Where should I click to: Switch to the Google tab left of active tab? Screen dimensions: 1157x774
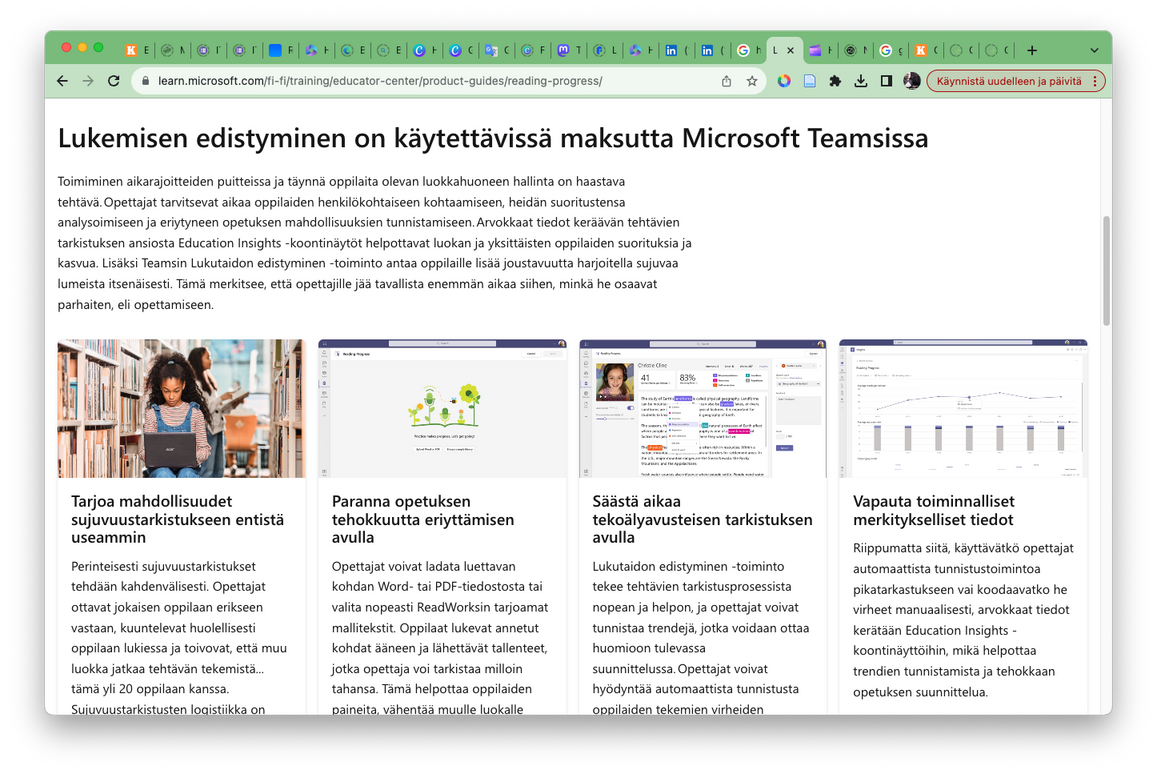pos(750,50)
